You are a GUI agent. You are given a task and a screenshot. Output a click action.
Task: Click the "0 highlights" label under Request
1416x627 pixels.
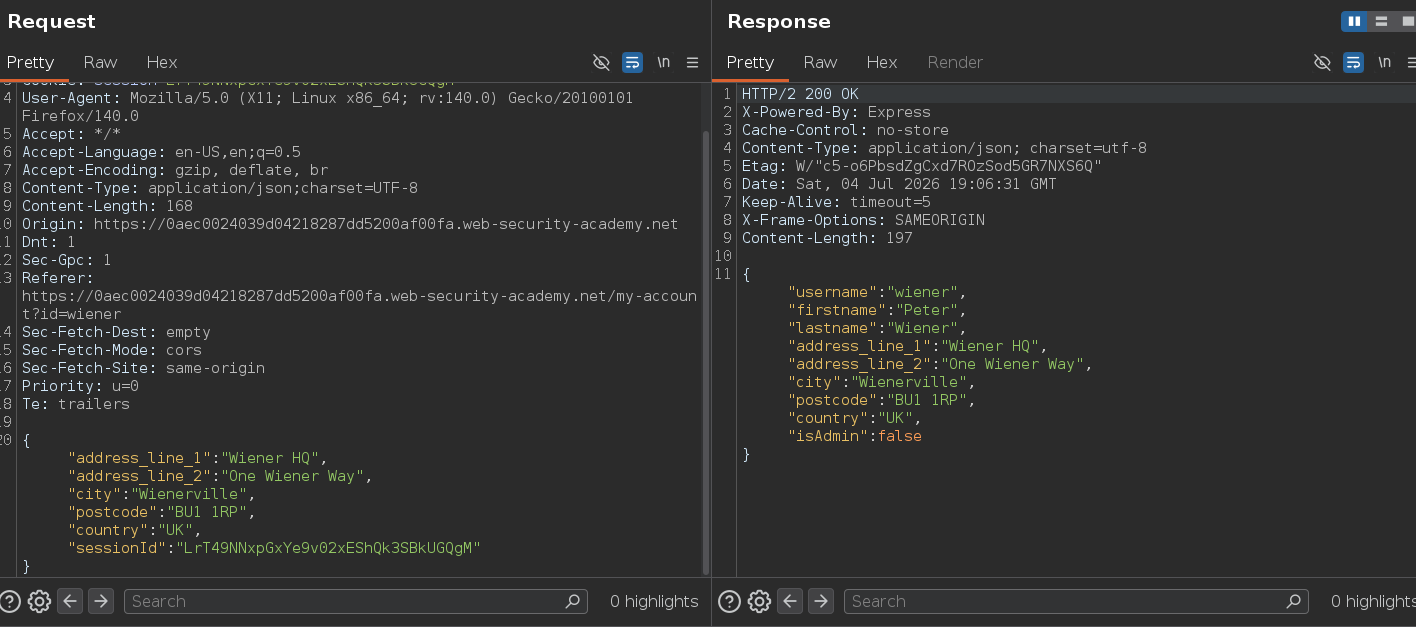click(654, 601)
